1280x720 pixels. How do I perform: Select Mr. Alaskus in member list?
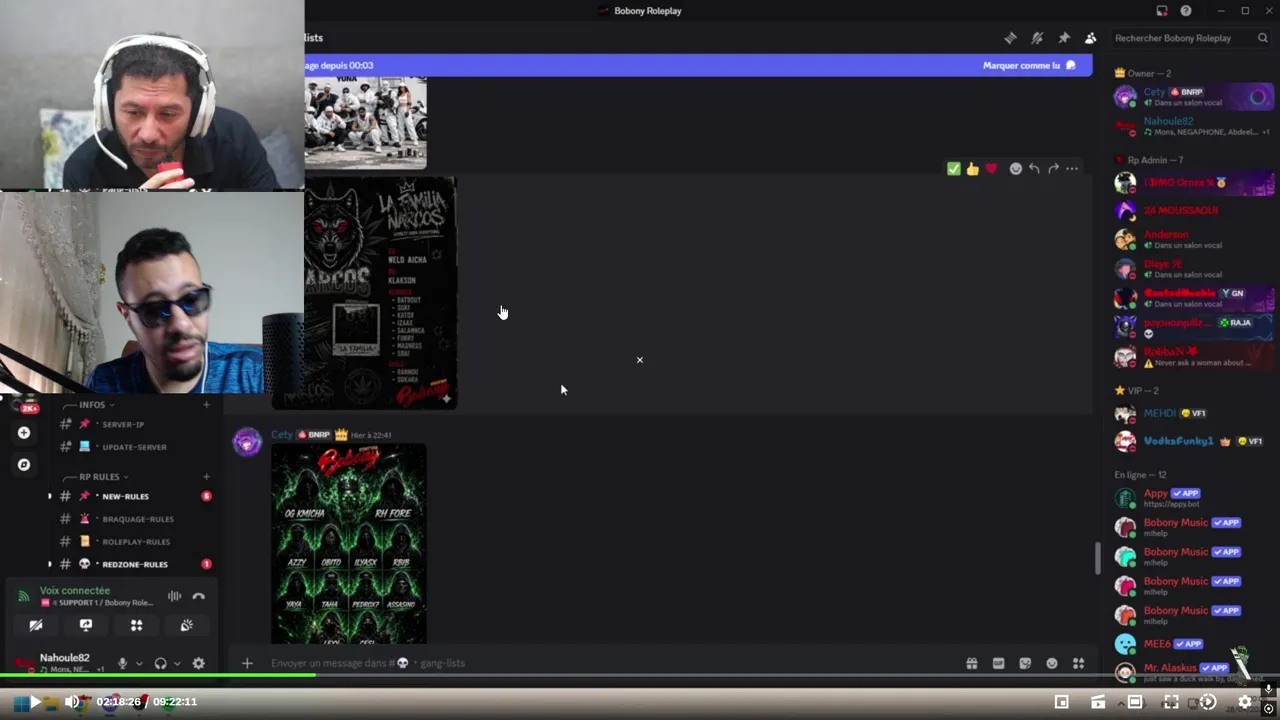pyautogui.click(x=1193, y=671)
